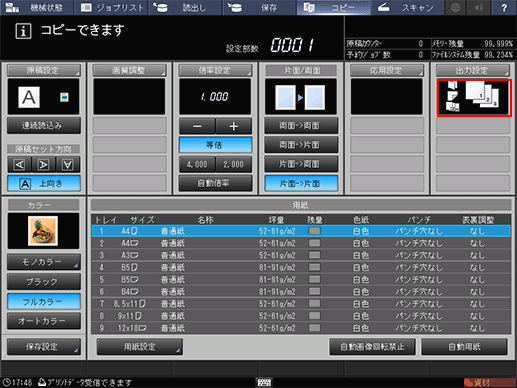Switch to the スキャン tab
Screen dimensions: 517x388
(x=407, y=7)
